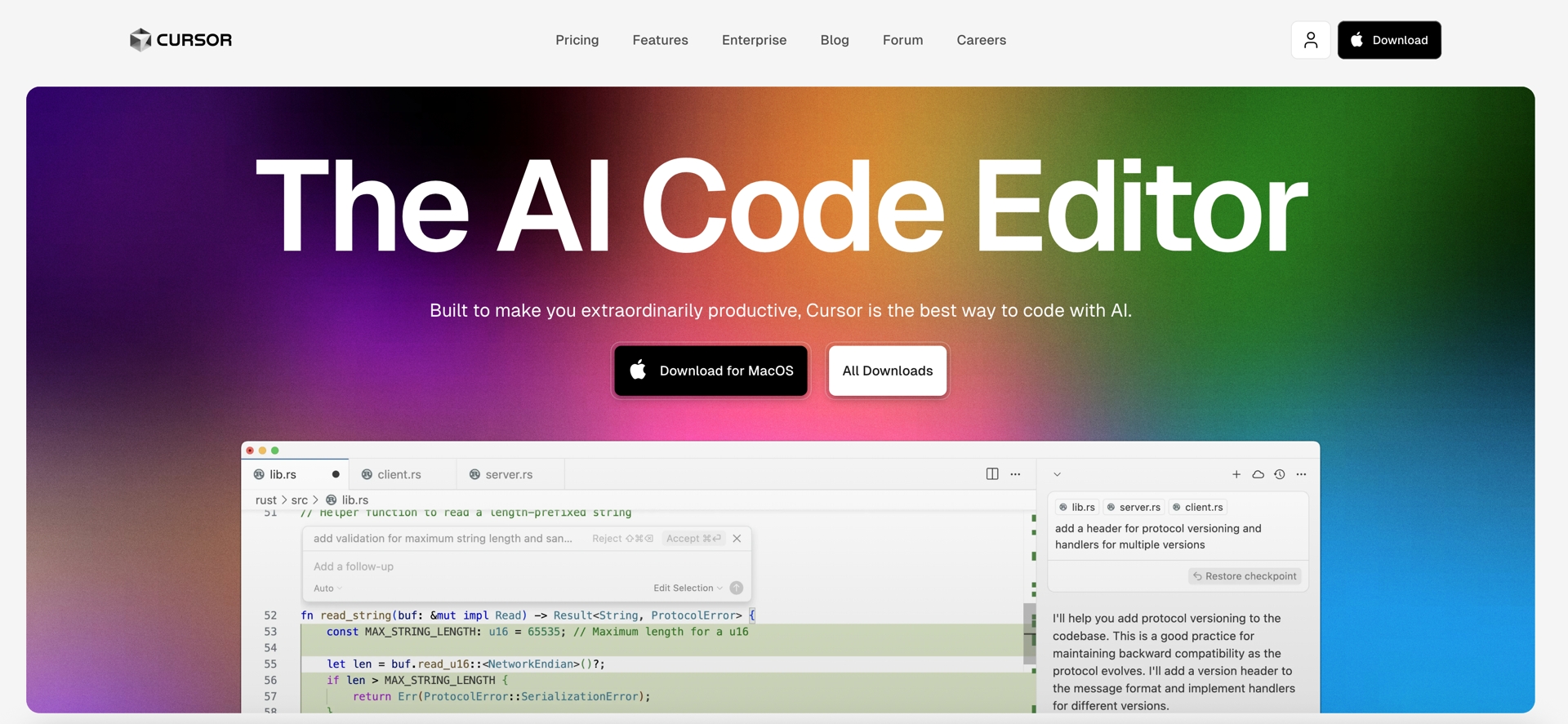Click Restore checkpoint
Screen dimensions: 1568x724
coord(1245,576)
